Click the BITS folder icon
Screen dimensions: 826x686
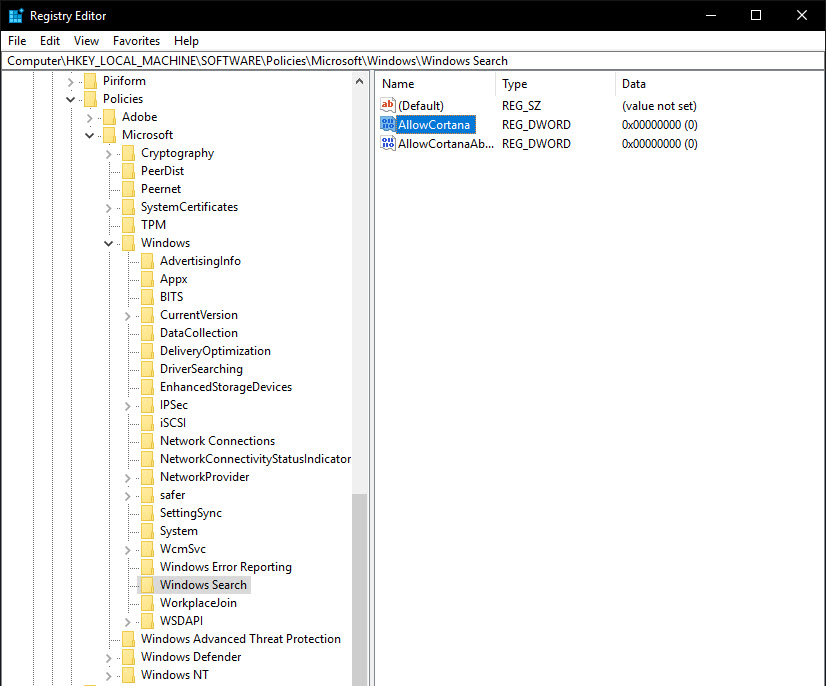point(148,297)
